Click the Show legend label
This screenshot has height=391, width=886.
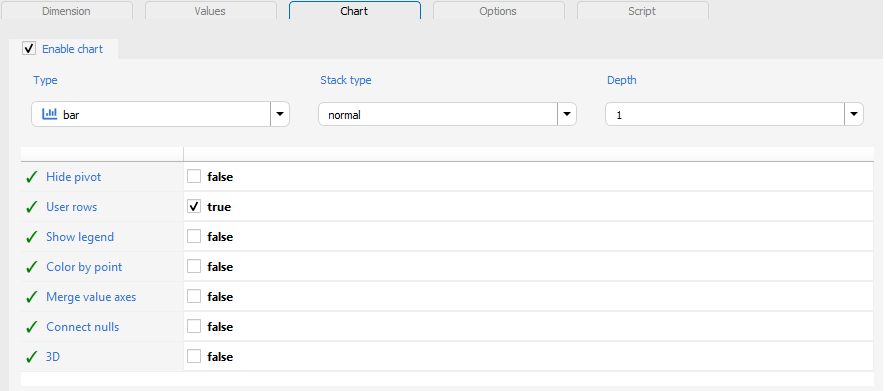click(x=80, y=237)
